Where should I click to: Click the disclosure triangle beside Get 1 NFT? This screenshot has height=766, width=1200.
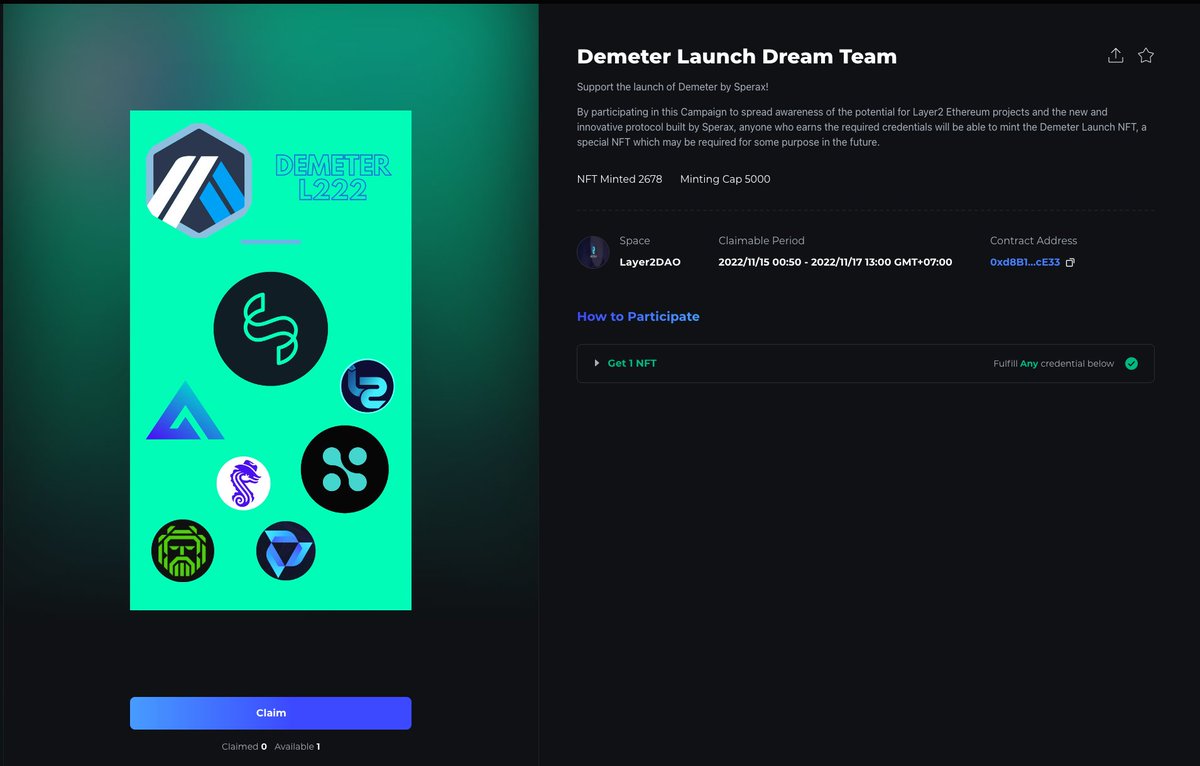[597, 363]
